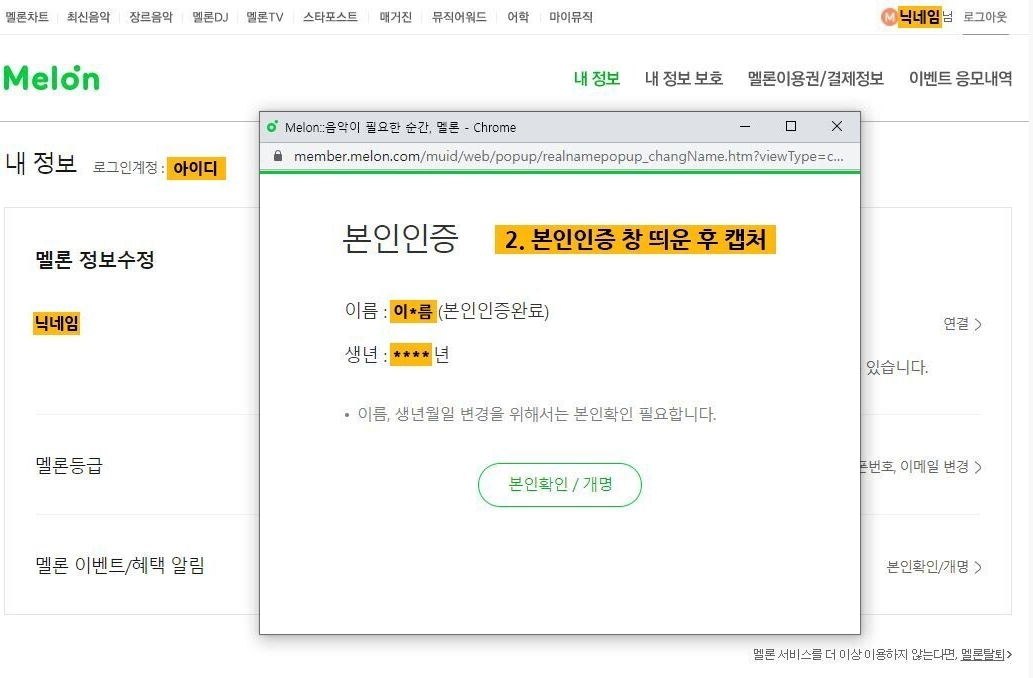The height and width of the screenshot is (678, 1033).
Task: Click the 내 정보 page heading
Action: pyautogui.click(x=41, y=163)
